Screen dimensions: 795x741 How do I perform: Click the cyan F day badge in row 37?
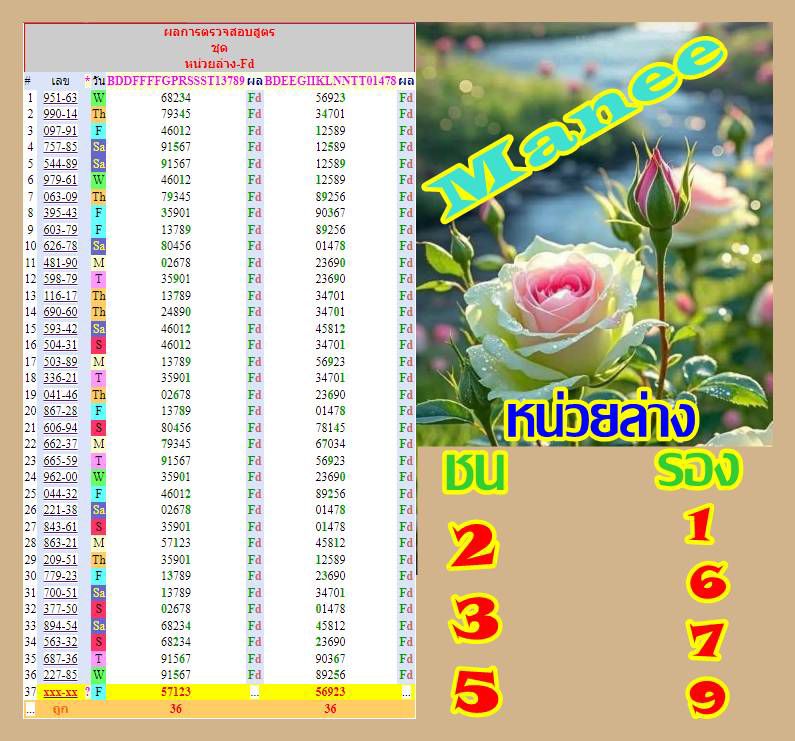pos(98,692)
